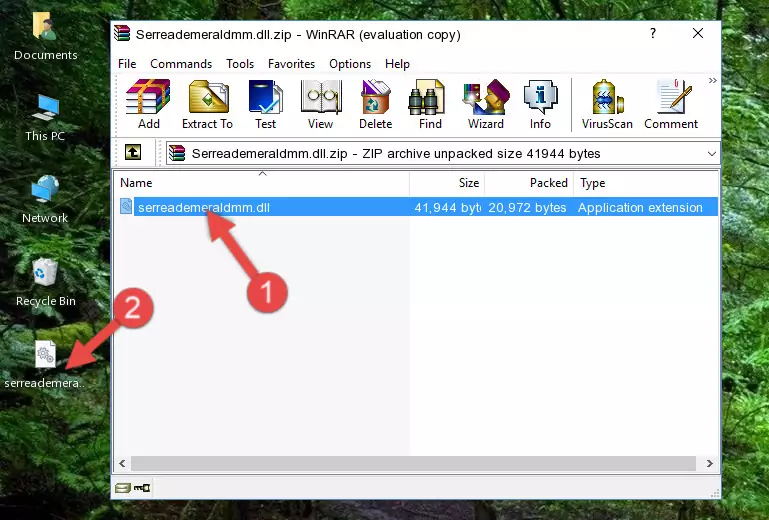769x520 pixels.
Task: Open the Commands menu
Action: pos(181,64)
